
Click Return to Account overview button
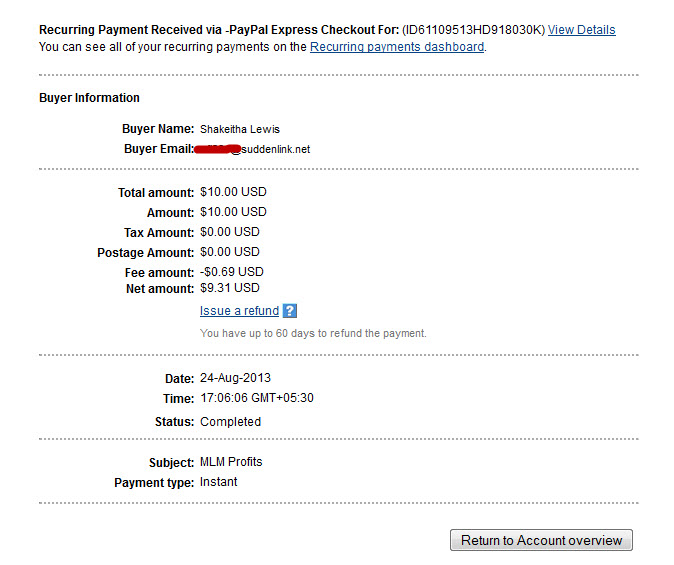[541, 540]
